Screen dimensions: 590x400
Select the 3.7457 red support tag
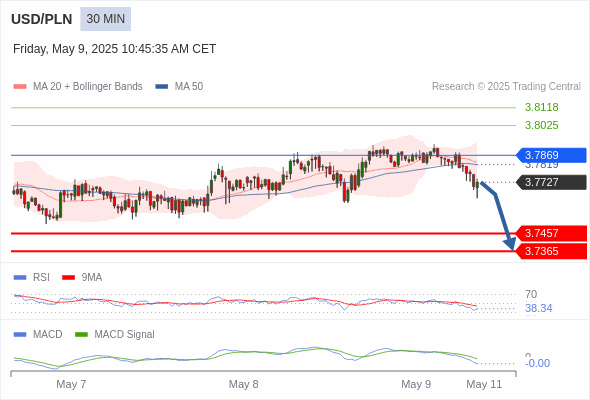551,233
